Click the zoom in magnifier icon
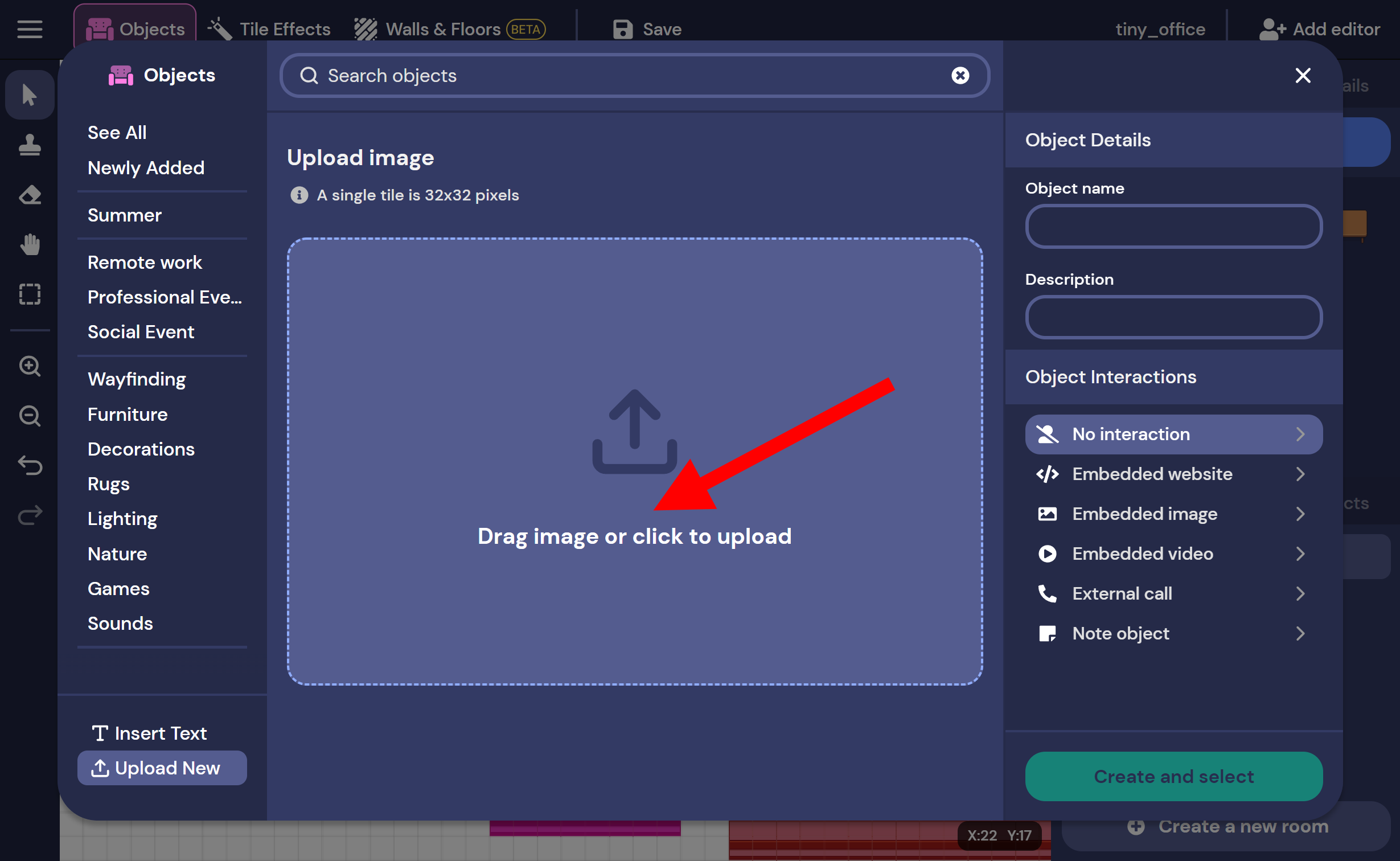Screen dimensions: 1400x861 [x=30, y=366]
